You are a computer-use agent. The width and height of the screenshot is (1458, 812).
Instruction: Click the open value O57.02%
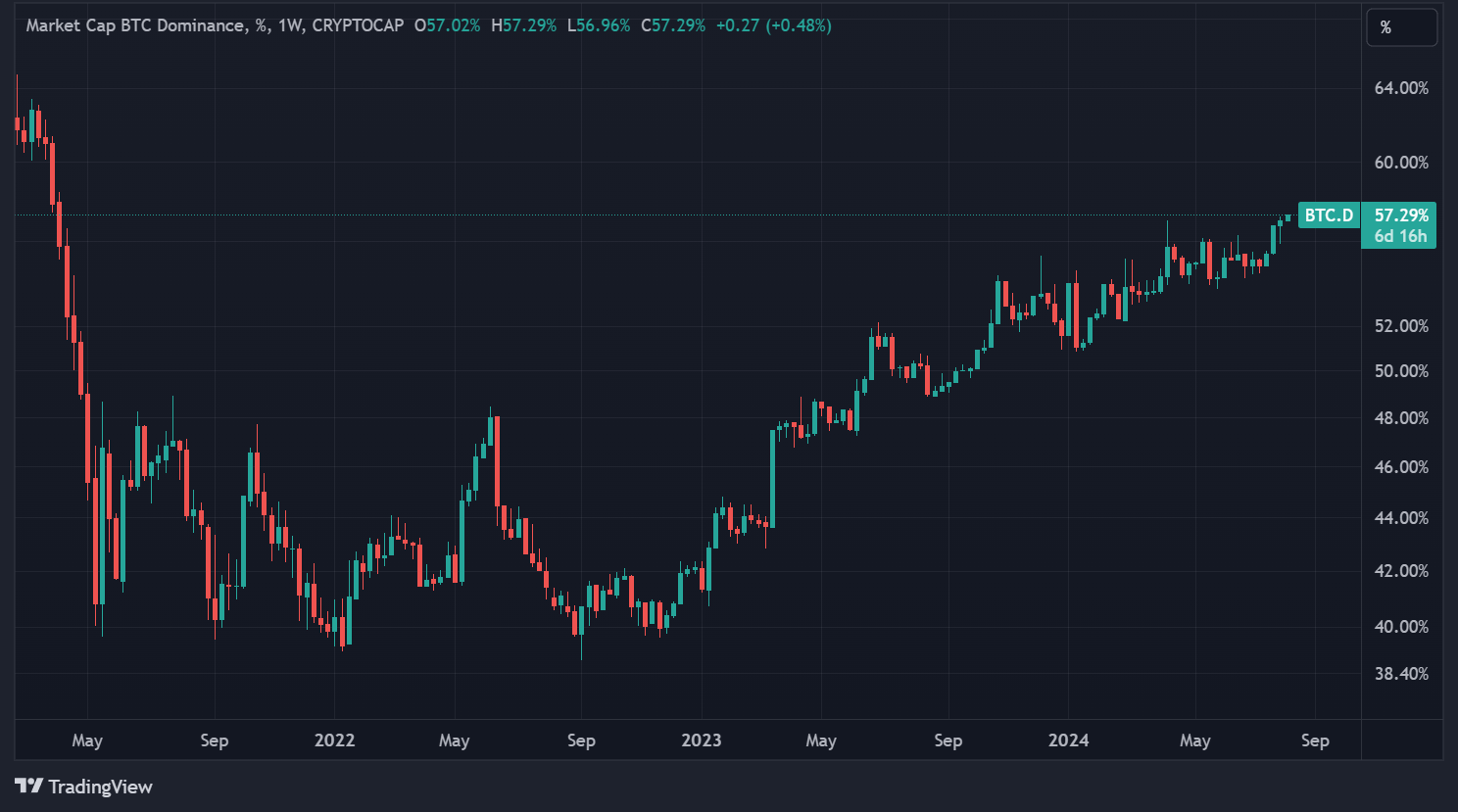(x=447, y=25)
